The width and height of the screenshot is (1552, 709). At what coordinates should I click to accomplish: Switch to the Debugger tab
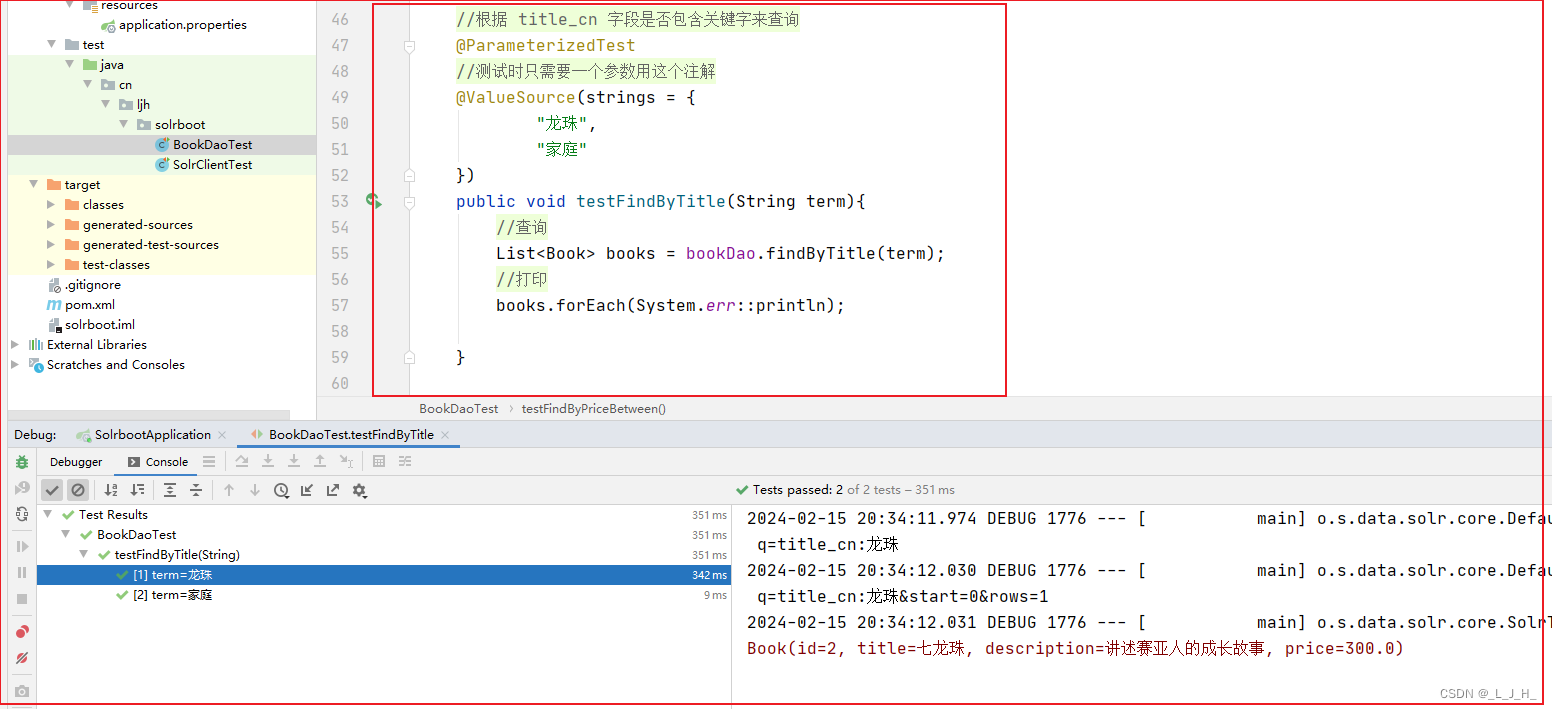point(76,461)
